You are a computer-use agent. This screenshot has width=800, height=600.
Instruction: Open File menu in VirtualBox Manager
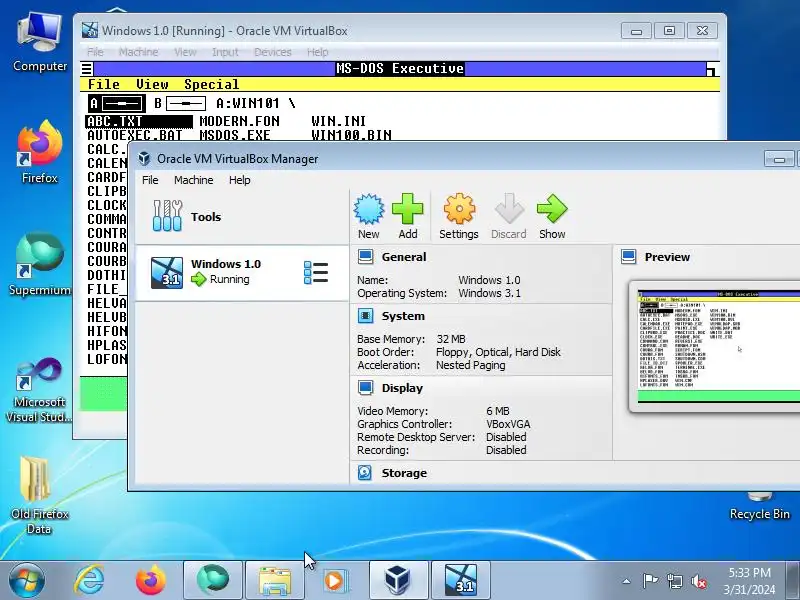pyautogui.click(x=150, y=180)
